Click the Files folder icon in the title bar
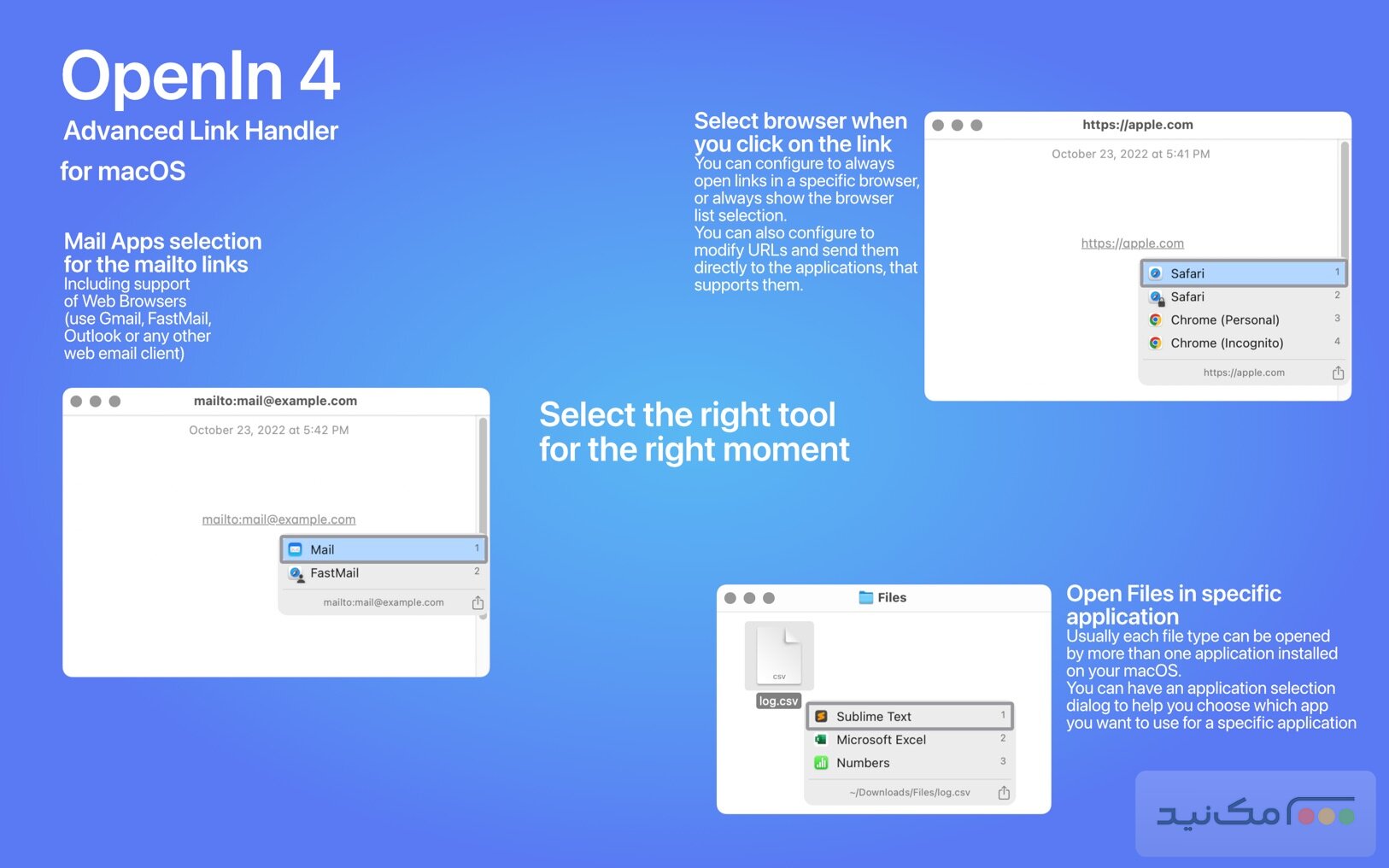 [866, 598]
